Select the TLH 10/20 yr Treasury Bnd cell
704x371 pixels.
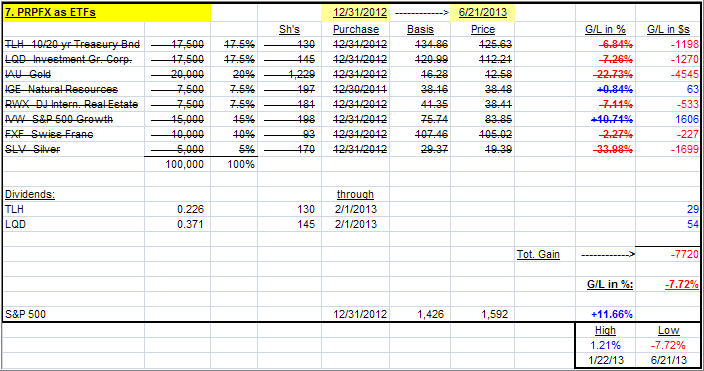pyautogui.click(x=73, y=44)
